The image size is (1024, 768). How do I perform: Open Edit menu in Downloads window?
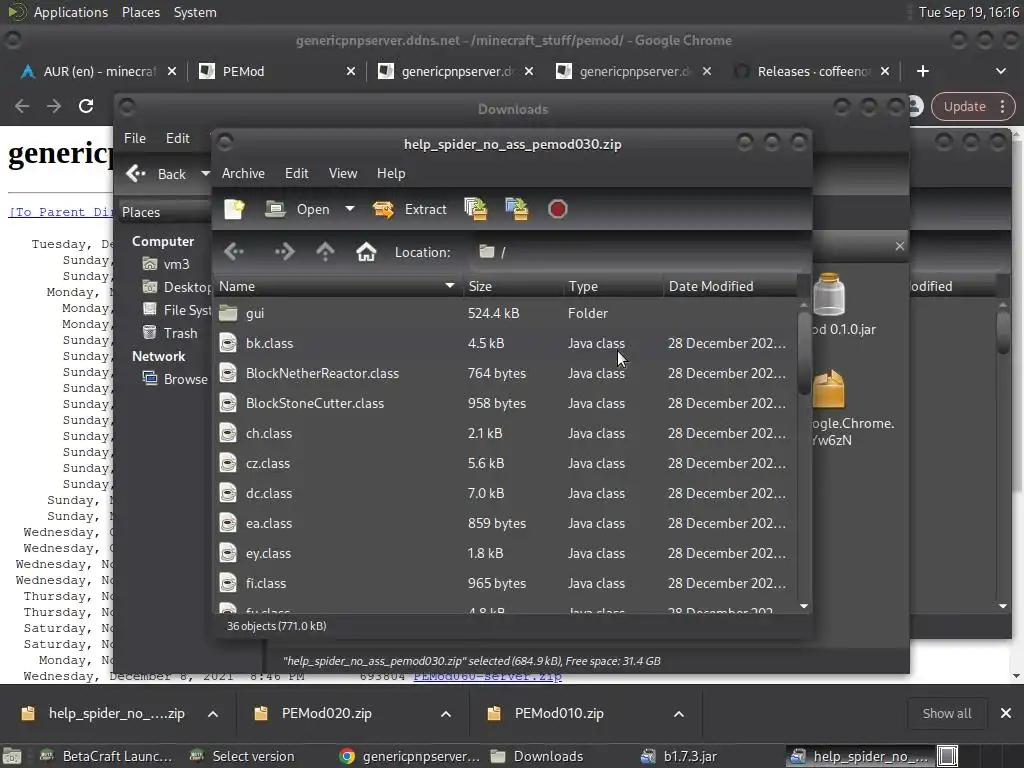(177, 138)
